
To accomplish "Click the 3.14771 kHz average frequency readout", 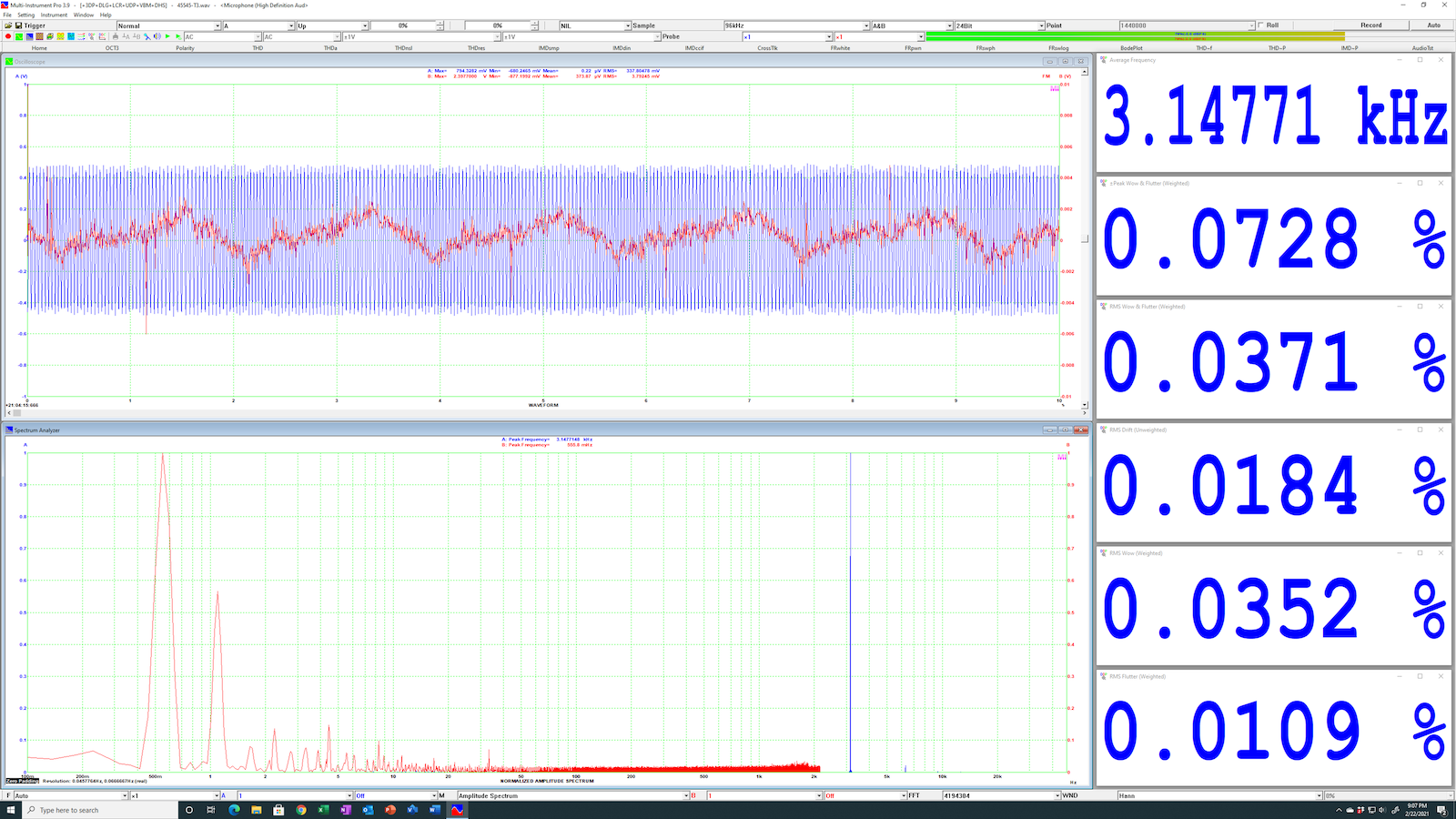I will point(1274,116).
